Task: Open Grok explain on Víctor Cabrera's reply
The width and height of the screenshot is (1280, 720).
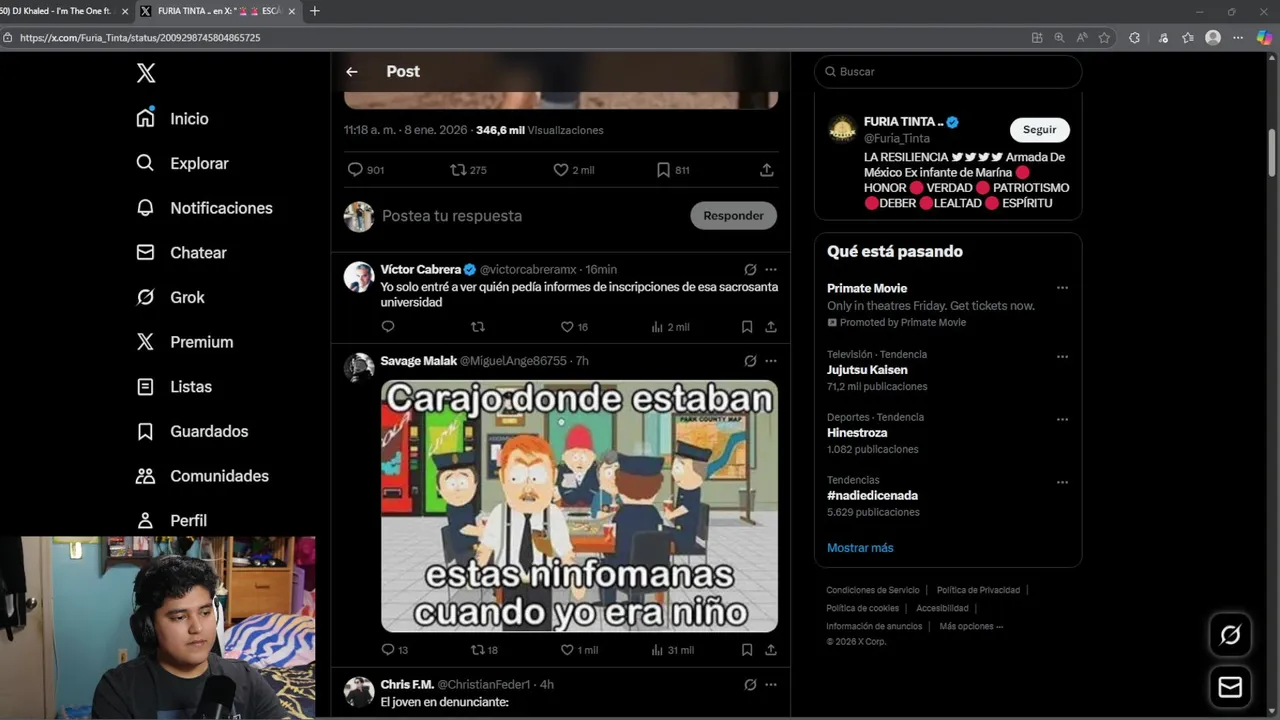Action: tap(750, 270)
